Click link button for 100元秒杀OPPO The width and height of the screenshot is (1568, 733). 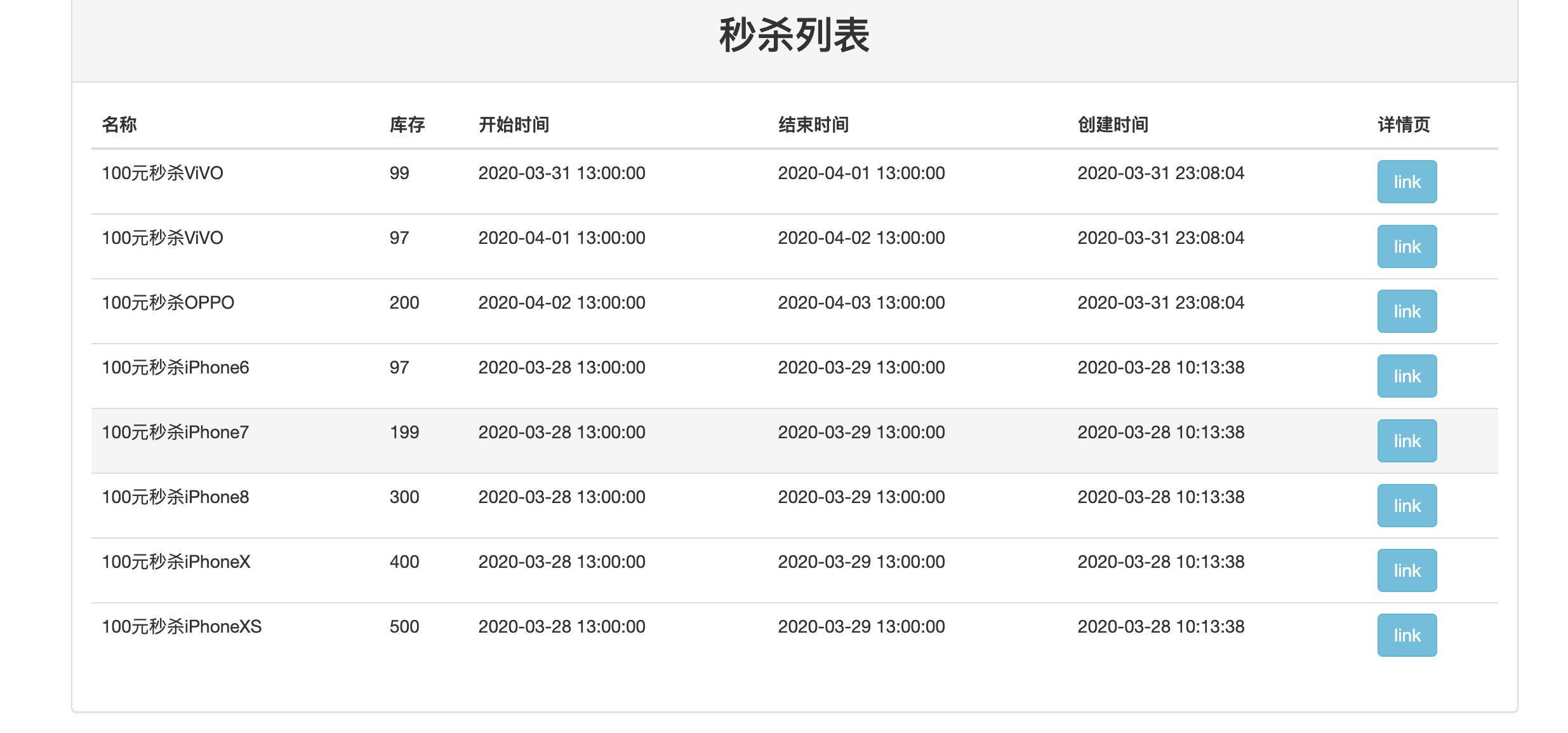point(1406,311)
